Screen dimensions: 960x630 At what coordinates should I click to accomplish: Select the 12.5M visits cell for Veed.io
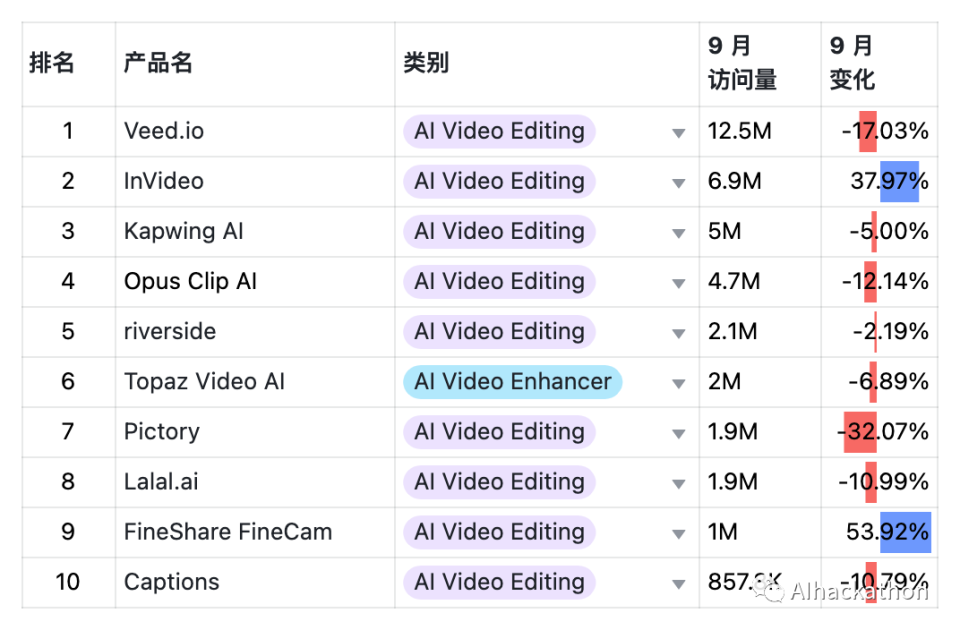coord(740,131)
